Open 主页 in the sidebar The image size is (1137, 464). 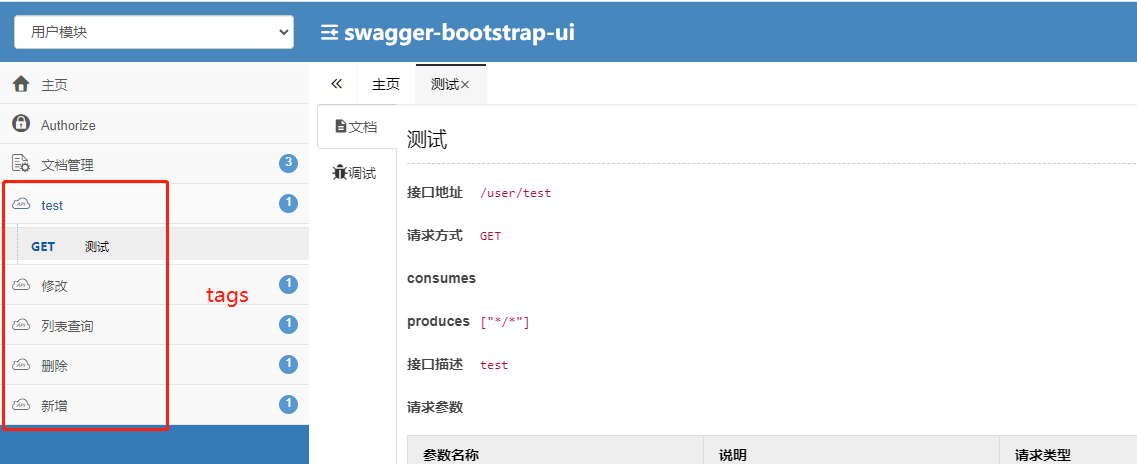(154, 84)
